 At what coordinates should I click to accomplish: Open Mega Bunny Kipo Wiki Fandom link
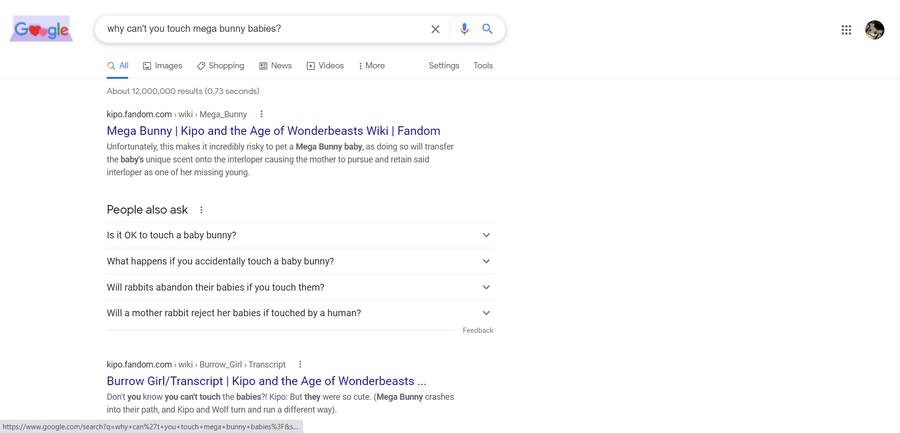[273, 130]
